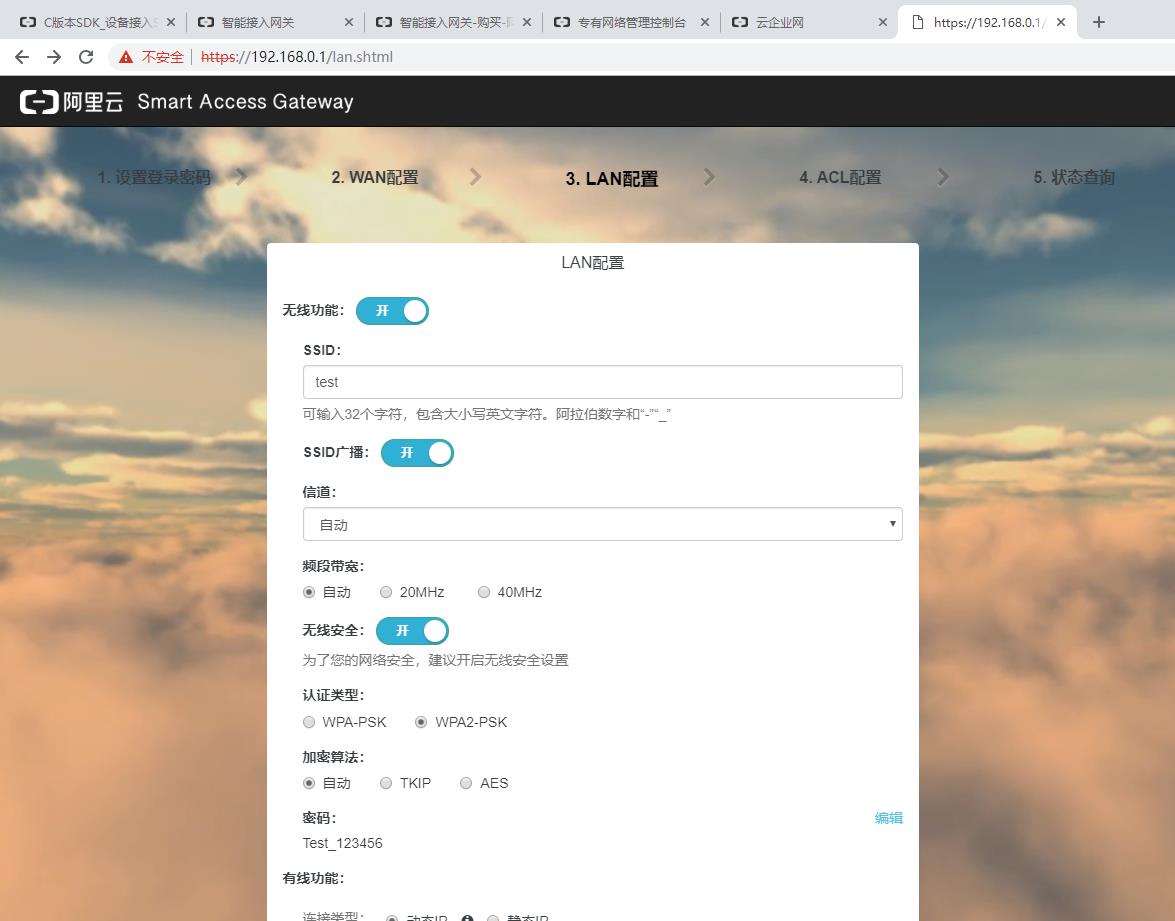
Task: Go to wizard step 3. LAN配置
Action: [611, 178]
